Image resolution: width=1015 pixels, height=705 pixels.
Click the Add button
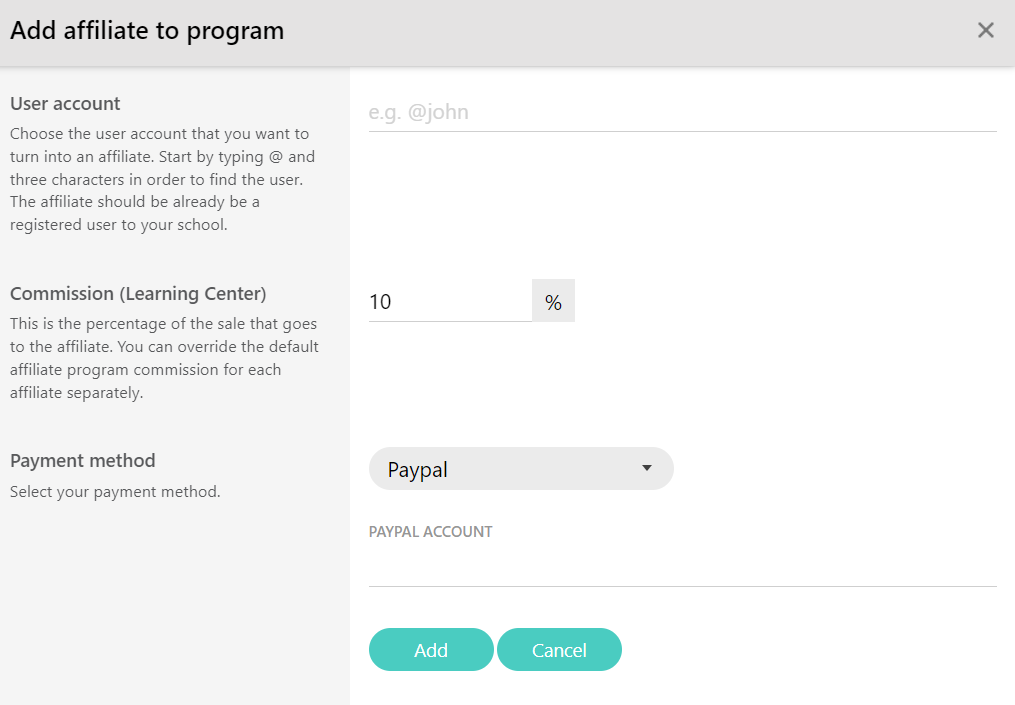(x=431, y=649)
